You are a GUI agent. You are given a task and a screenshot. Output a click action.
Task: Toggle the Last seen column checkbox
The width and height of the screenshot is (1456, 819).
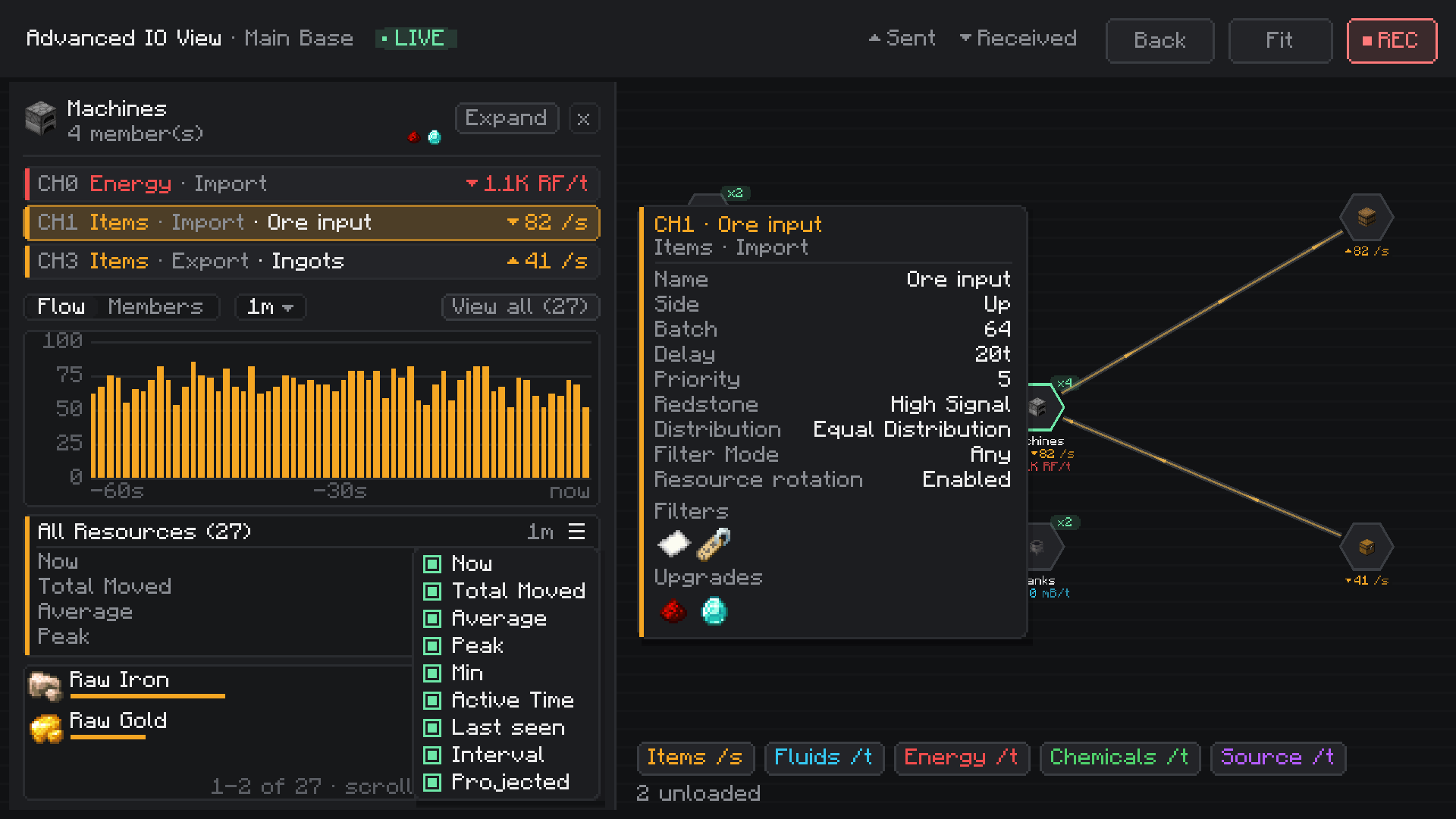pyautogui.click(x=432, y=728)
